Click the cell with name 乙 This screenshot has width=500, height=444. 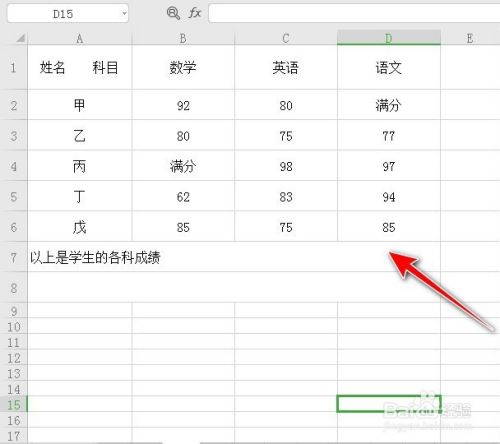(x=80, y=136)
